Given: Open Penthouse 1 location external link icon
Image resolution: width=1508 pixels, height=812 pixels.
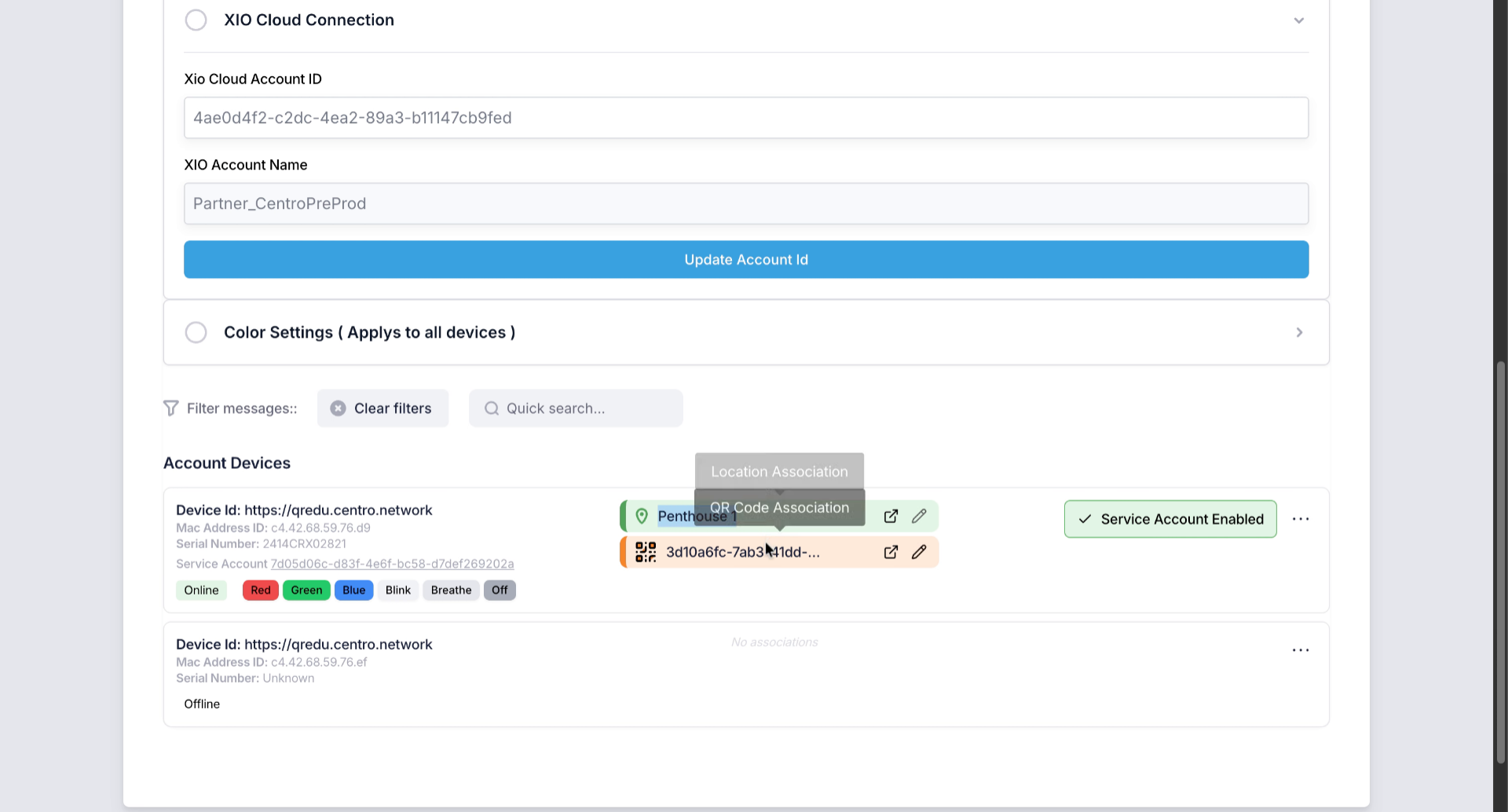Looking at the screenshot, I should pos(891,516).
